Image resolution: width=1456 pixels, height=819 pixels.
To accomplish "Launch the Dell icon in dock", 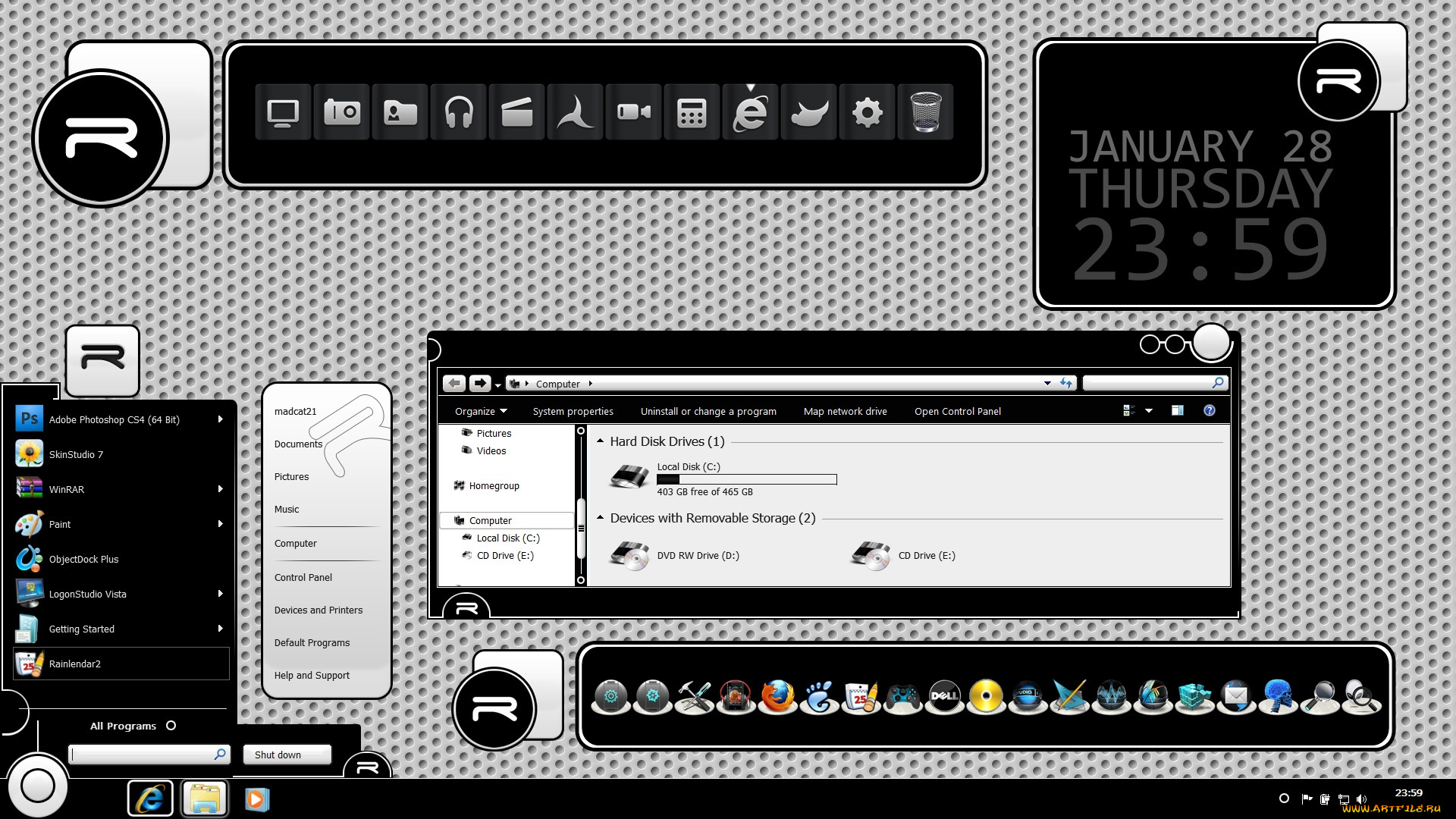I will (944, 696).
